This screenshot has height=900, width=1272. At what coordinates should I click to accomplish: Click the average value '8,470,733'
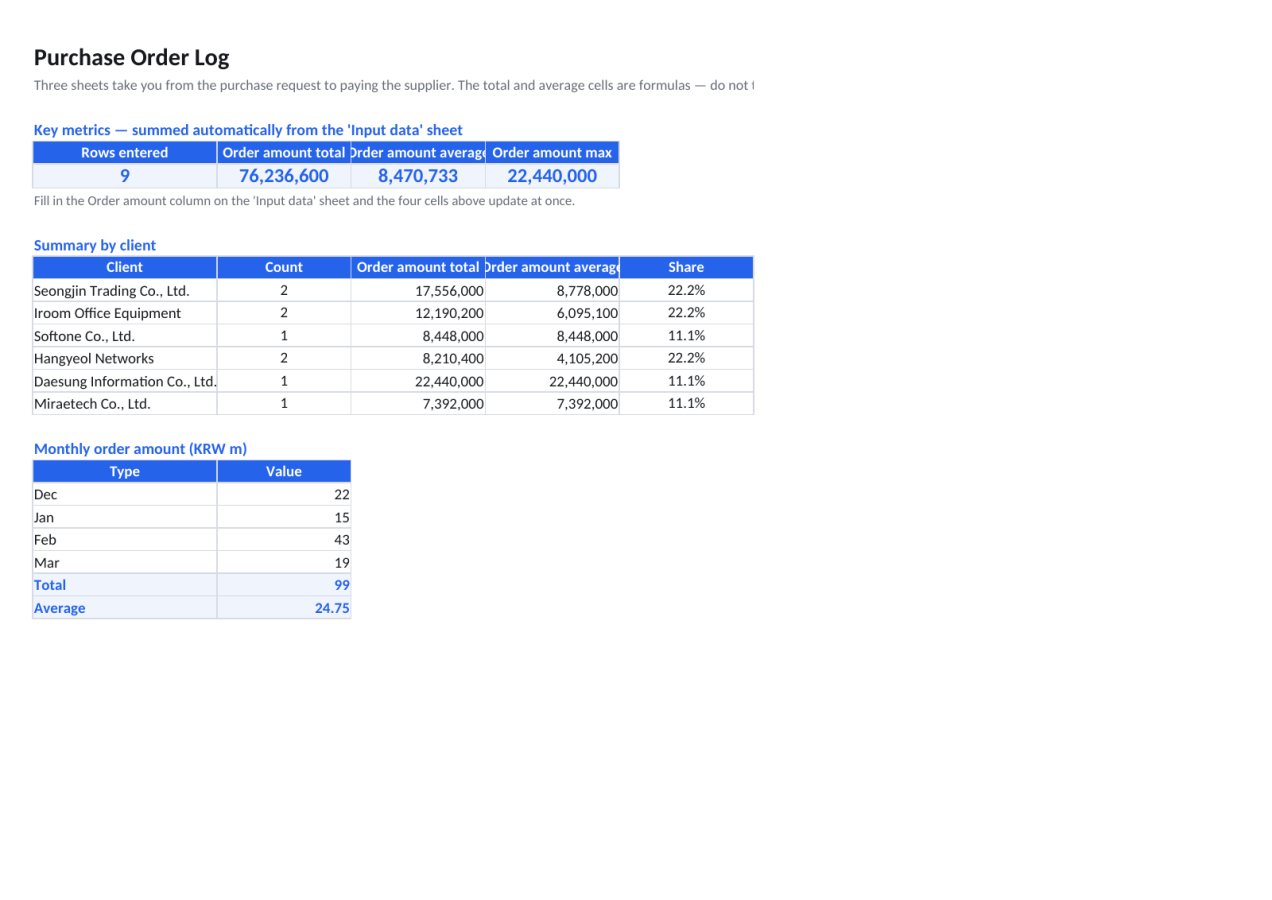pos(418,176)
